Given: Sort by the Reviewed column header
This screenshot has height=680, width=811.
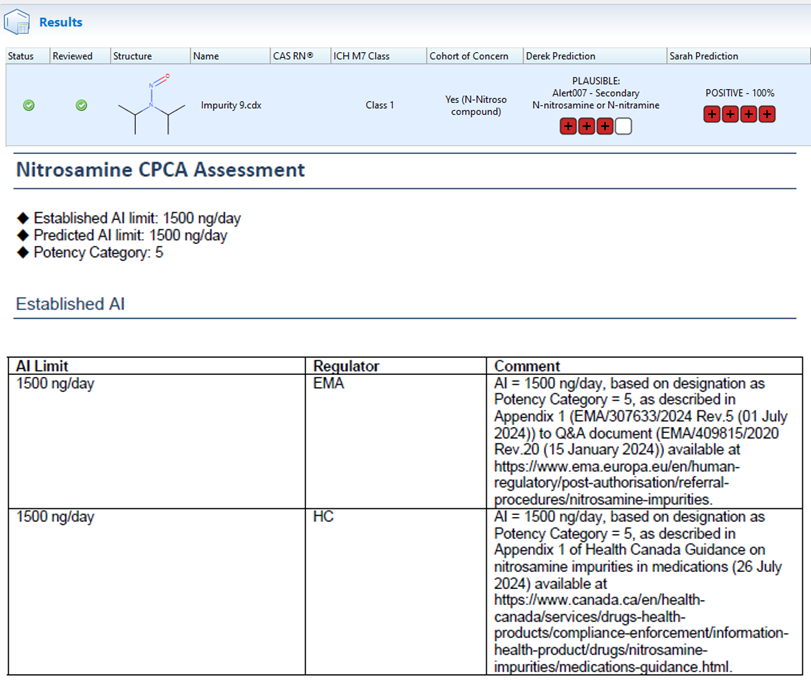Looking at the screenshot, I should pos(80,56).
